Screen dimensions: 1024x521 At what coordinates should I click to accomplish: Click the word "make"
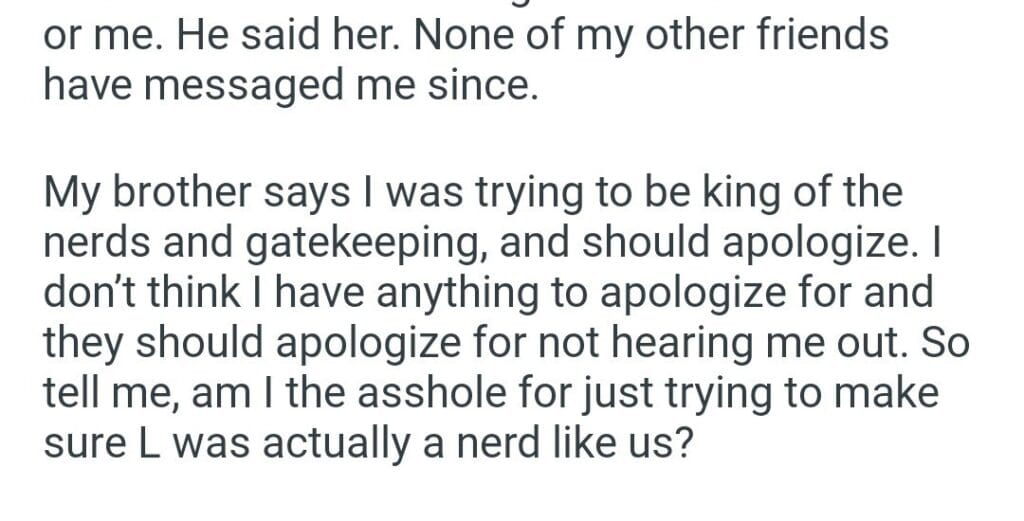click(888, 393)
